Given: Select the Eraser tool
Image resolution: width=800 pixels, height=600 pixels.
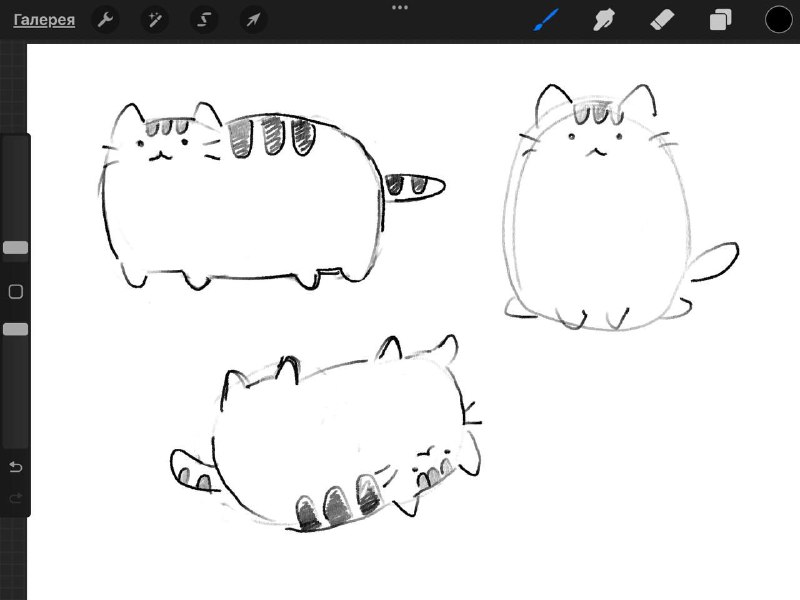Looking at the screenshot, I should (662, 20).
